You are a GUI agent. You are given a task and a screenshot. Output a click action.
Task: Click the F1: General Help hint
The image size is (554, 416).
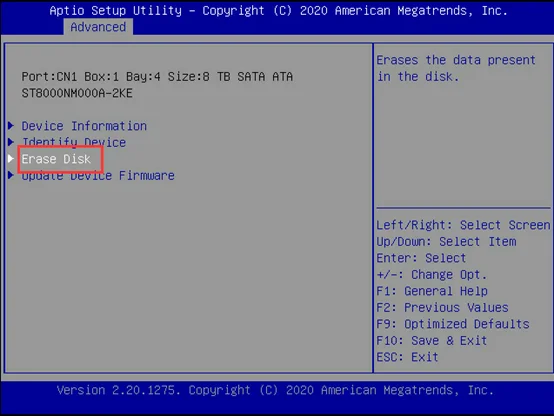click(432, 291)
